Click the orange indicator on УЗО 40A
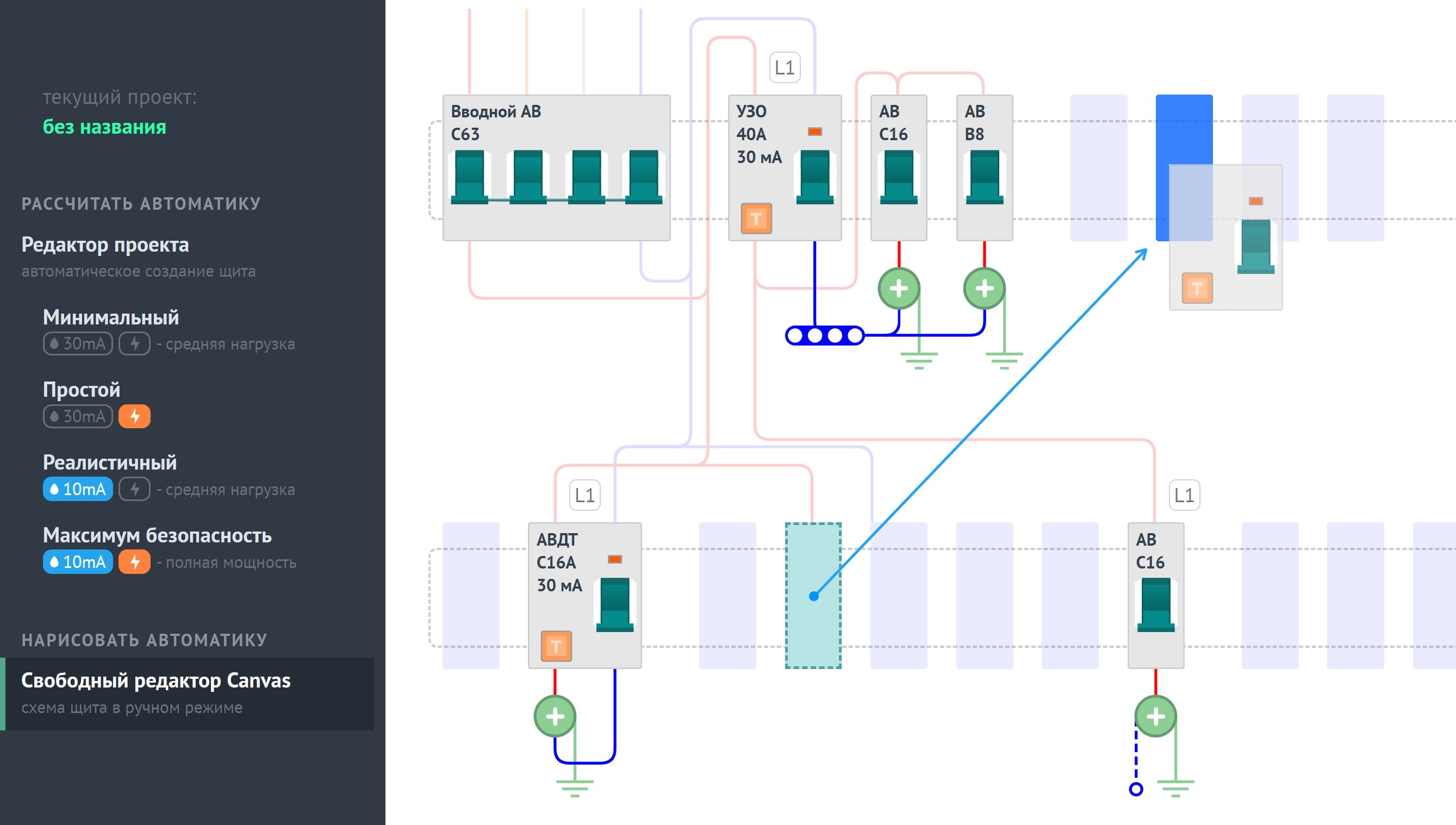Screen dimensions: 1456x825 [x=815, y=132]
